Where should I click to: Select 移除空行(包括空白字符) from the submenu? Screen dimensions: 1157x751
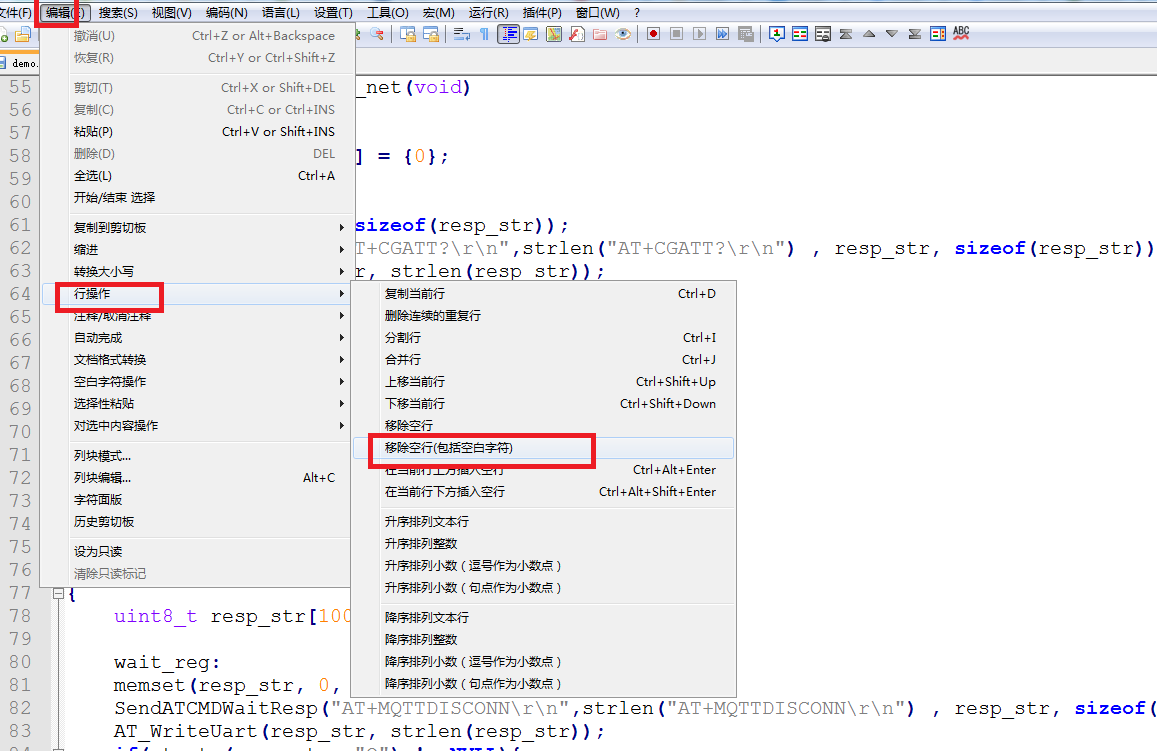(x=449, y=449)
